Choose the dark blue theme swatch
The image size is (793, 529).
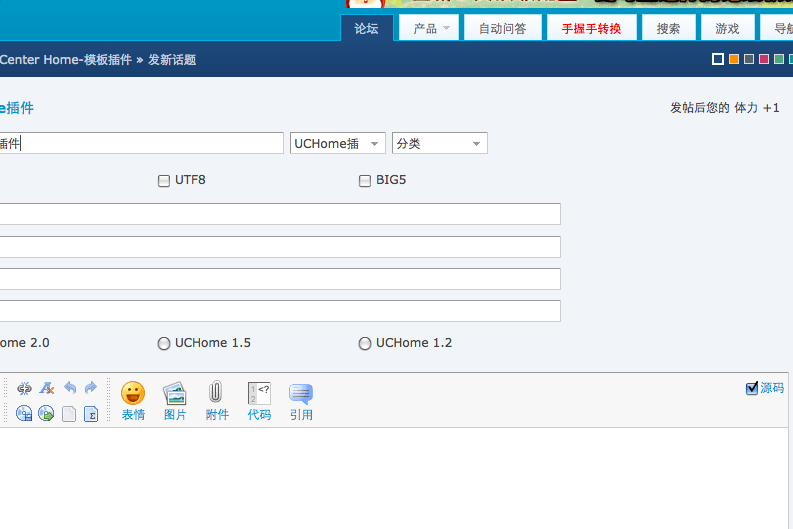tap(718, 59)
